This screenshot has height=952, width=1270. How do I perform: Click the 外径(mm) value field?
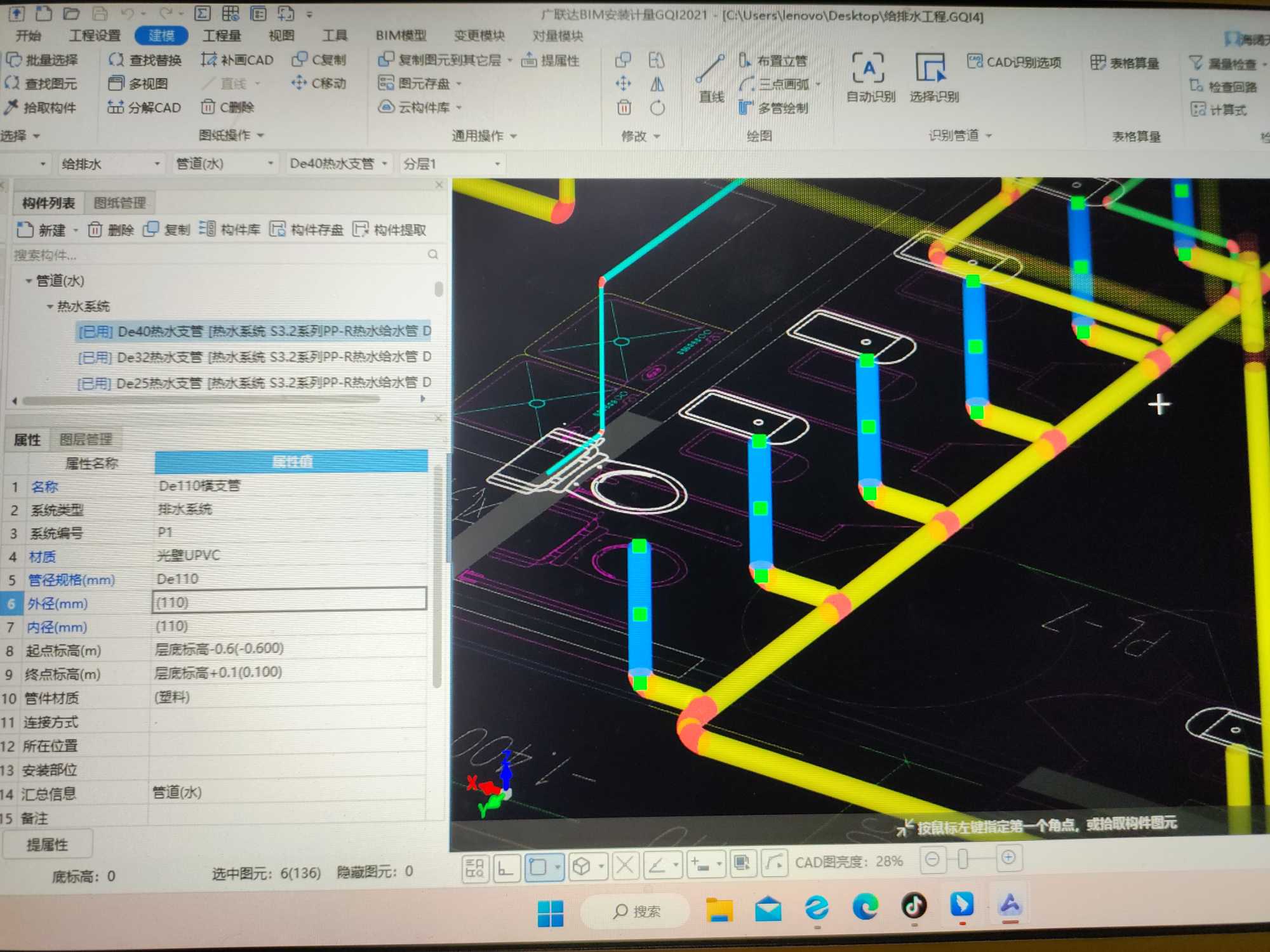[x=290, y=600]
